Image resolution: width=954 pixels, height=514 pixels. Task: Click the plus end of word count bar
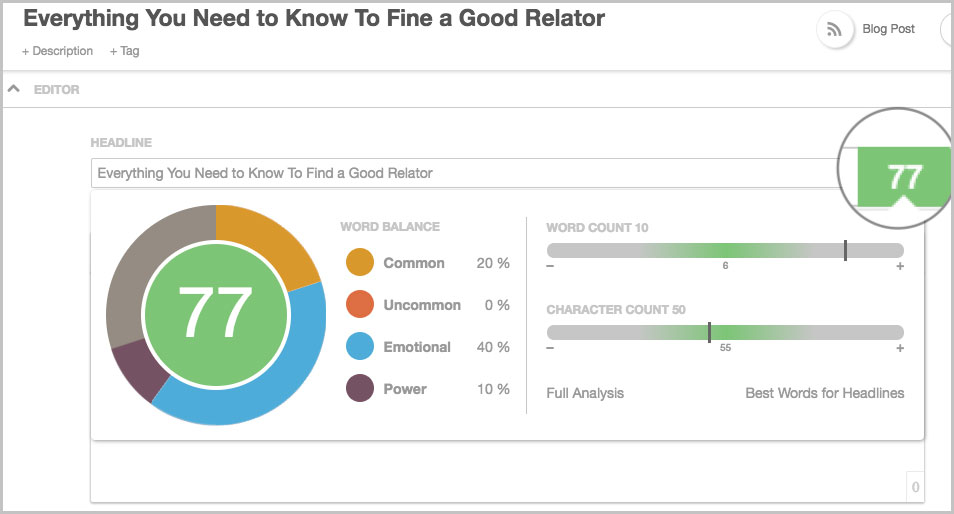(900, 266)
